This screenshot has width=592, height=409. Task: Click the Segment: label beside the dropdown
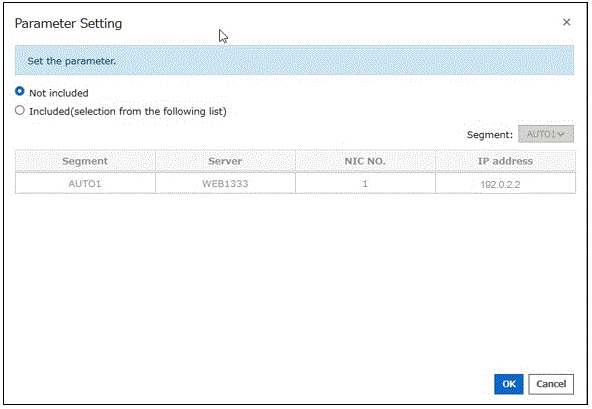click(x=490, y=135)
